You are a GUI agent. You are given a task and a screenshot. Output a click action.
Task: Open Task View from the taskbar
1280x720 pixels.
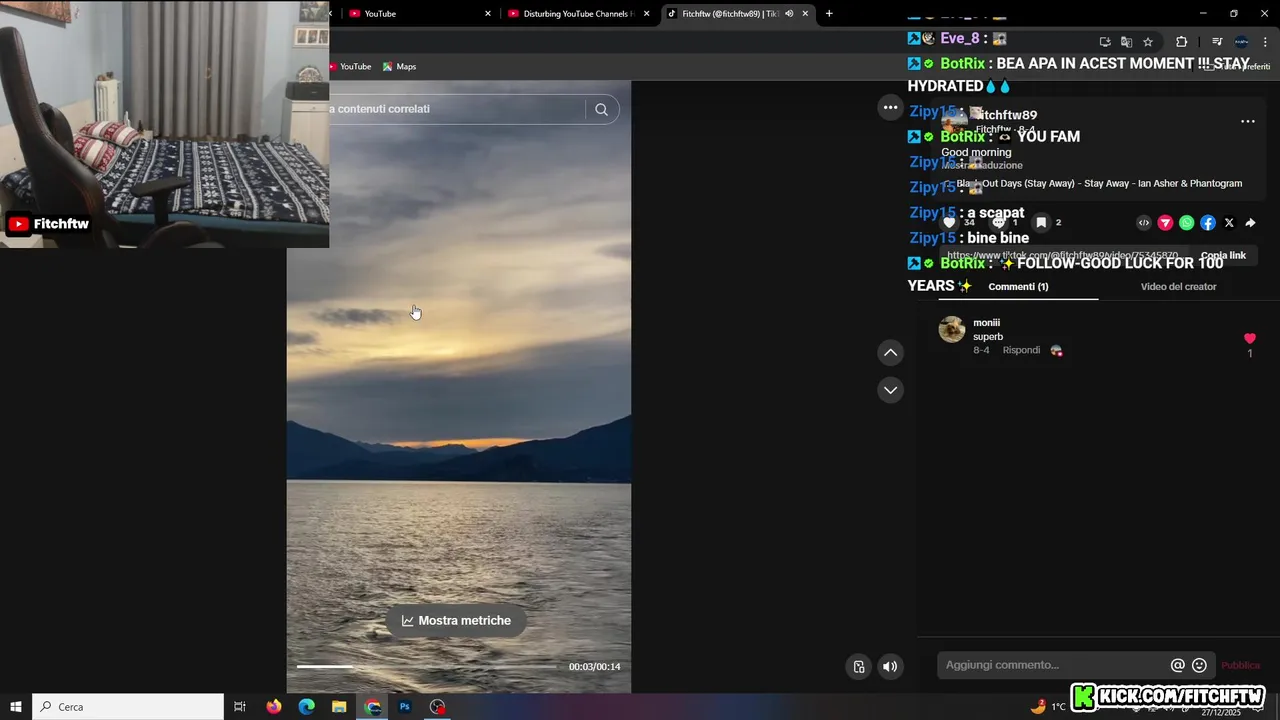point(240,707)
